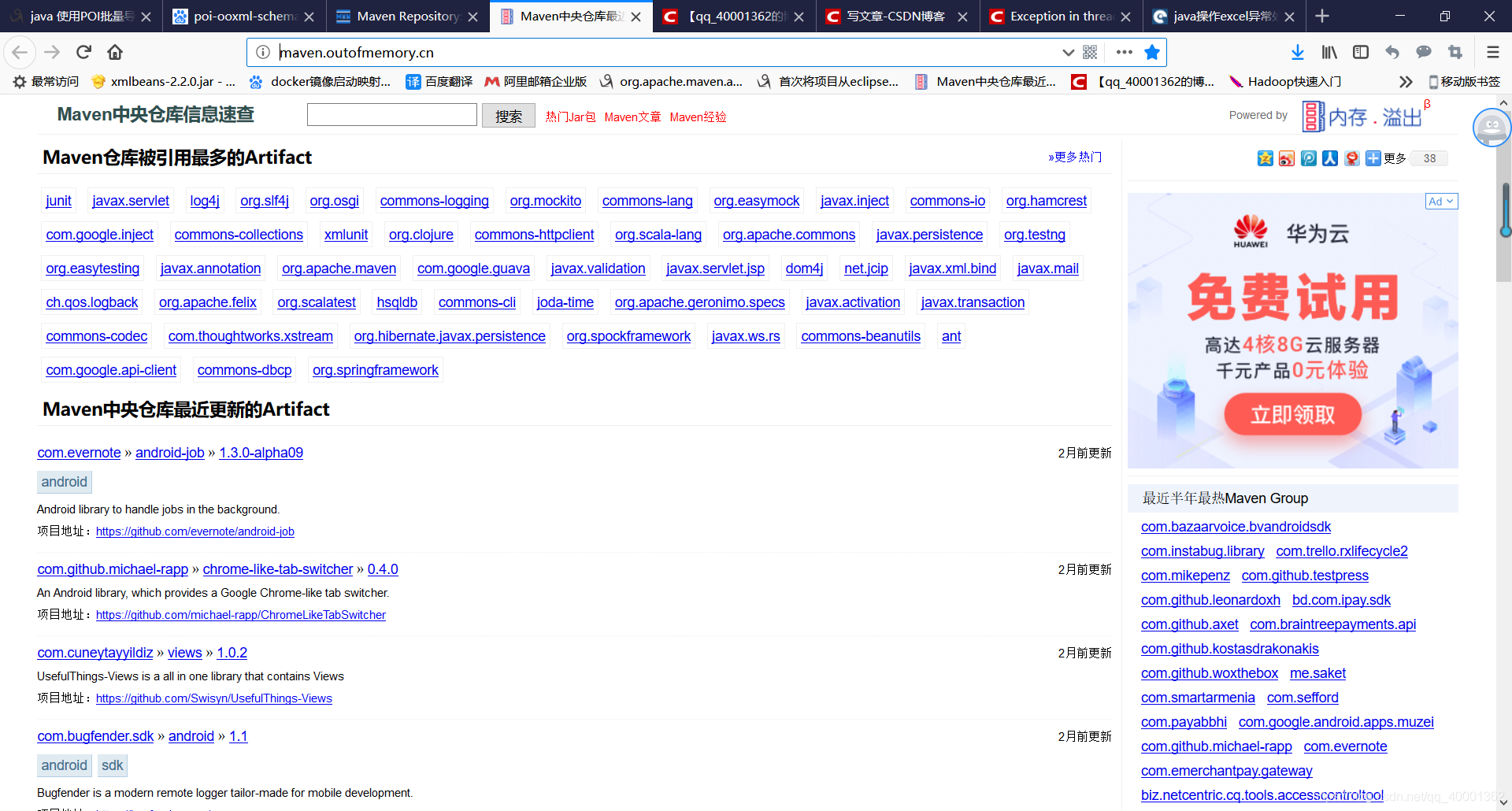Open the library icon in toolbar

tap(1329, 52)
